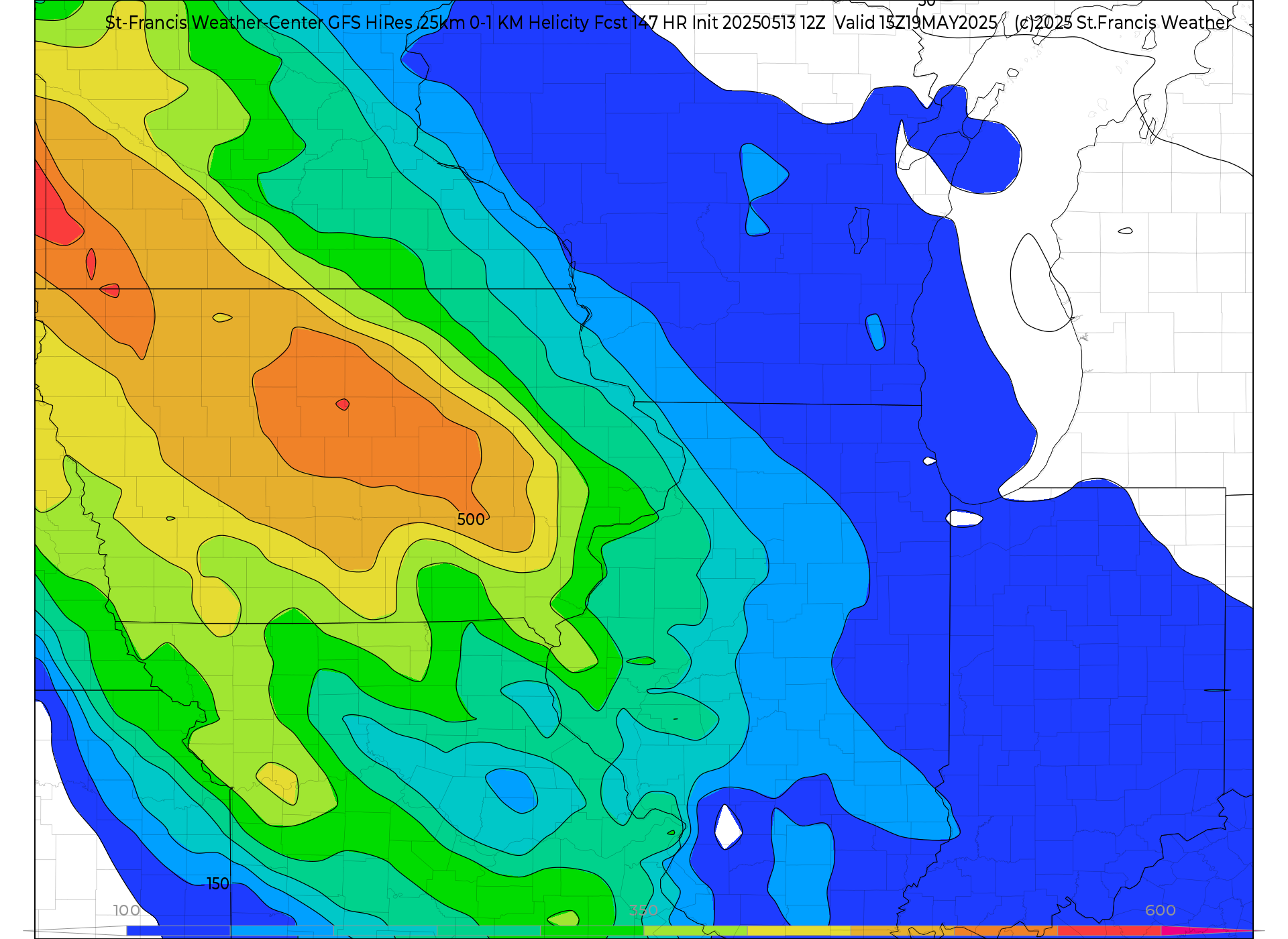Select the orange colorbar segment
Screen dimensions: 1288x939
[1006, 930]
